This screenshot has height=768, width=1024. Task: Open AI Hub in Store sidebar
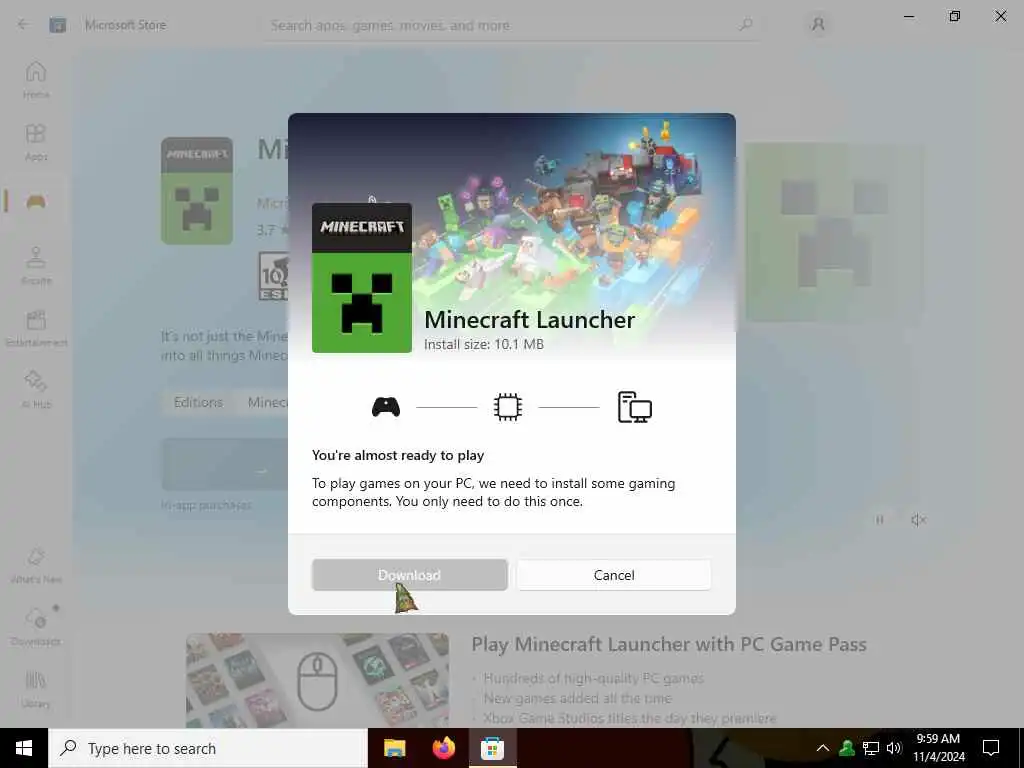coord(36,390)
